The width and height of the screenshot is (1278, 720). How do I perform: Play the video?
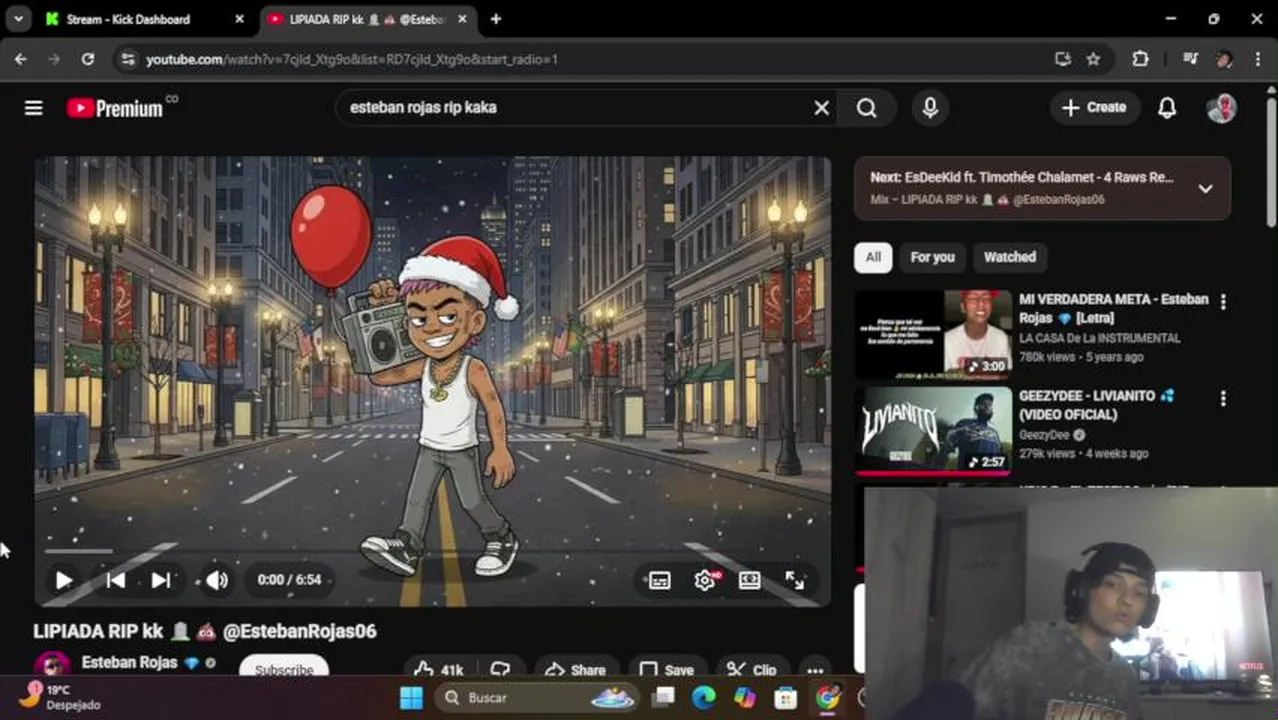(x=64, y=580)
